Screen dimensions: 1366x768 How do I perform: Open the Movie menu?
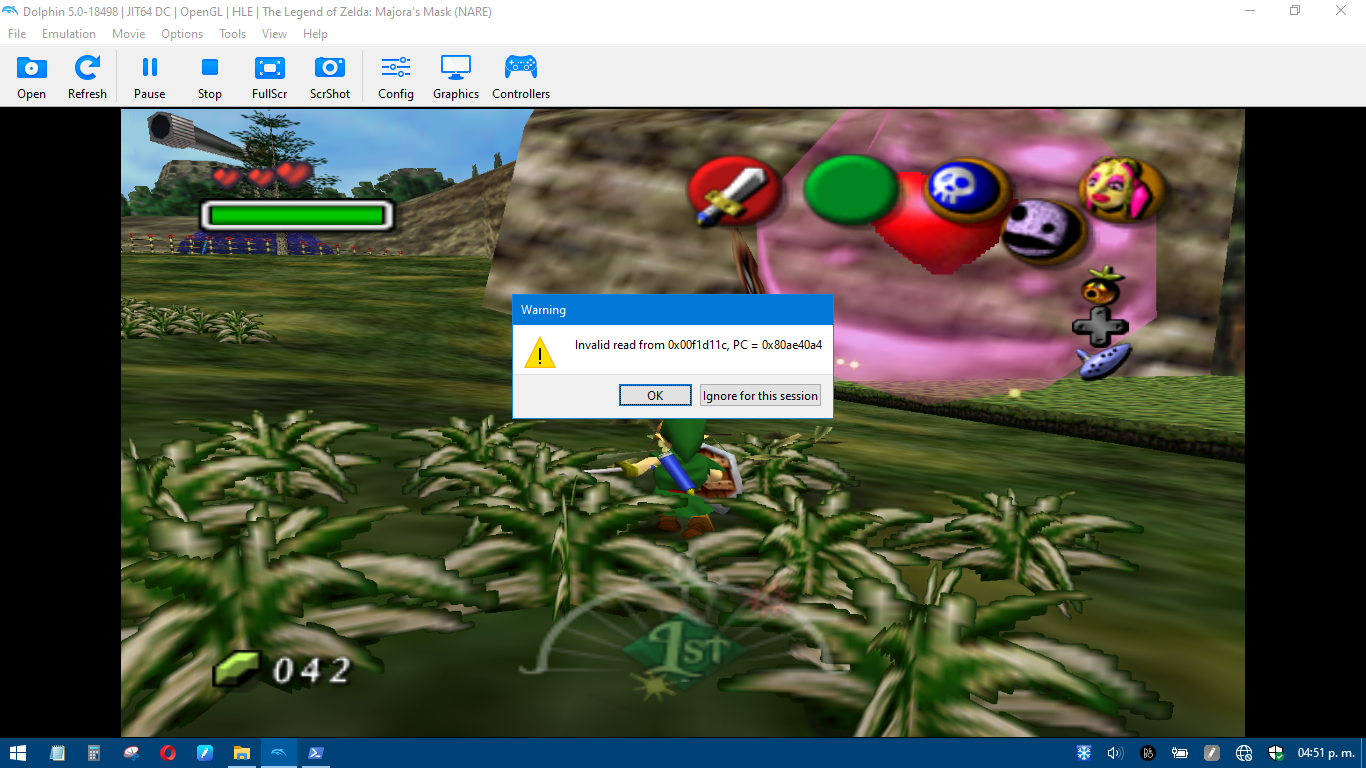[129, 34]
